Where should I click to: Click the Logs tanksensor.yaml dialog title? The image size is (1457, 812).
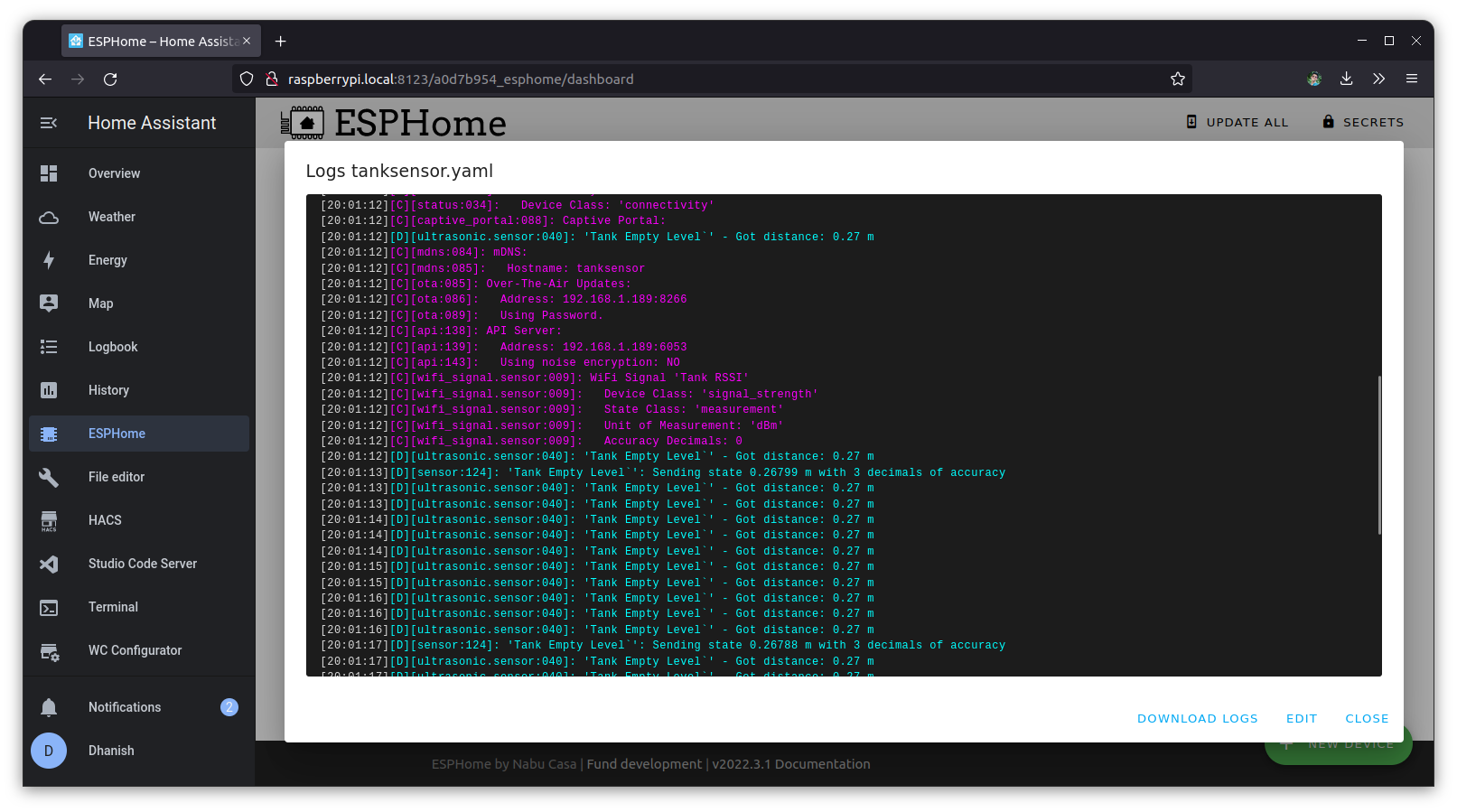pyautogui.click(x=399, y=171)
